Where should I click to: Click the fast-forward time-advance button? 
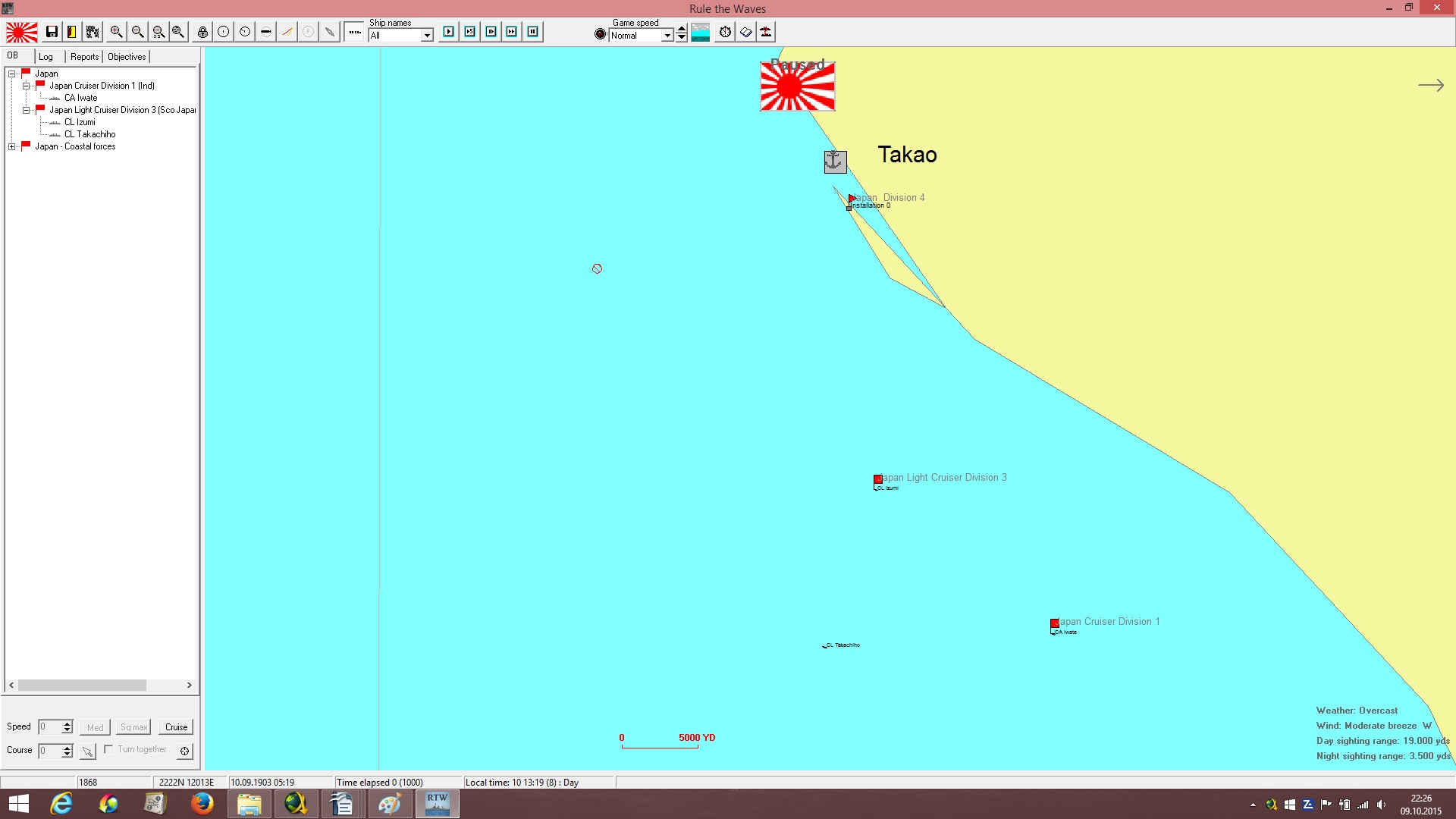coord(512,32)
